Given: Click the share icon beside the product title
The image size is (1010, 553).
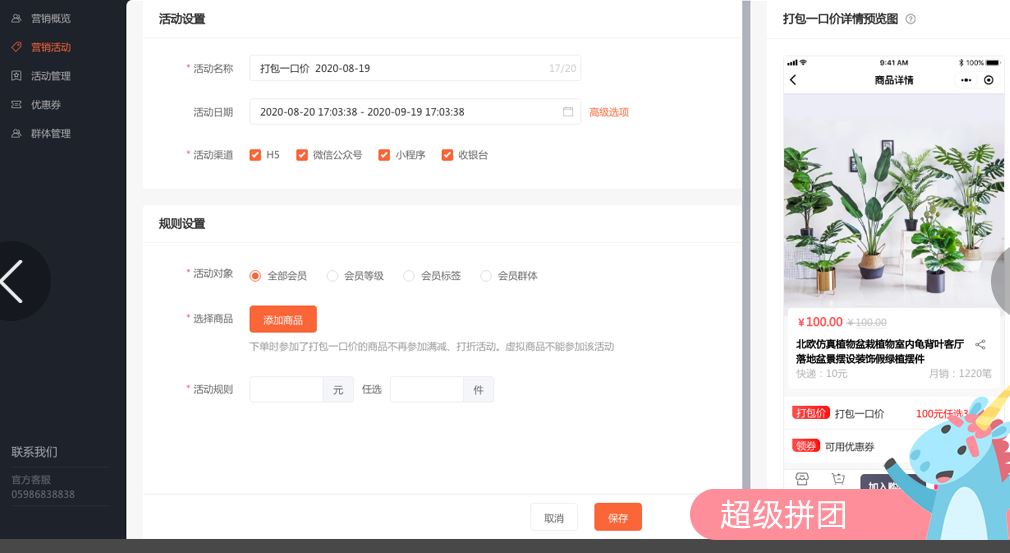Looking at the screenshot, I should pyautogui.click(x=980, y=345).
